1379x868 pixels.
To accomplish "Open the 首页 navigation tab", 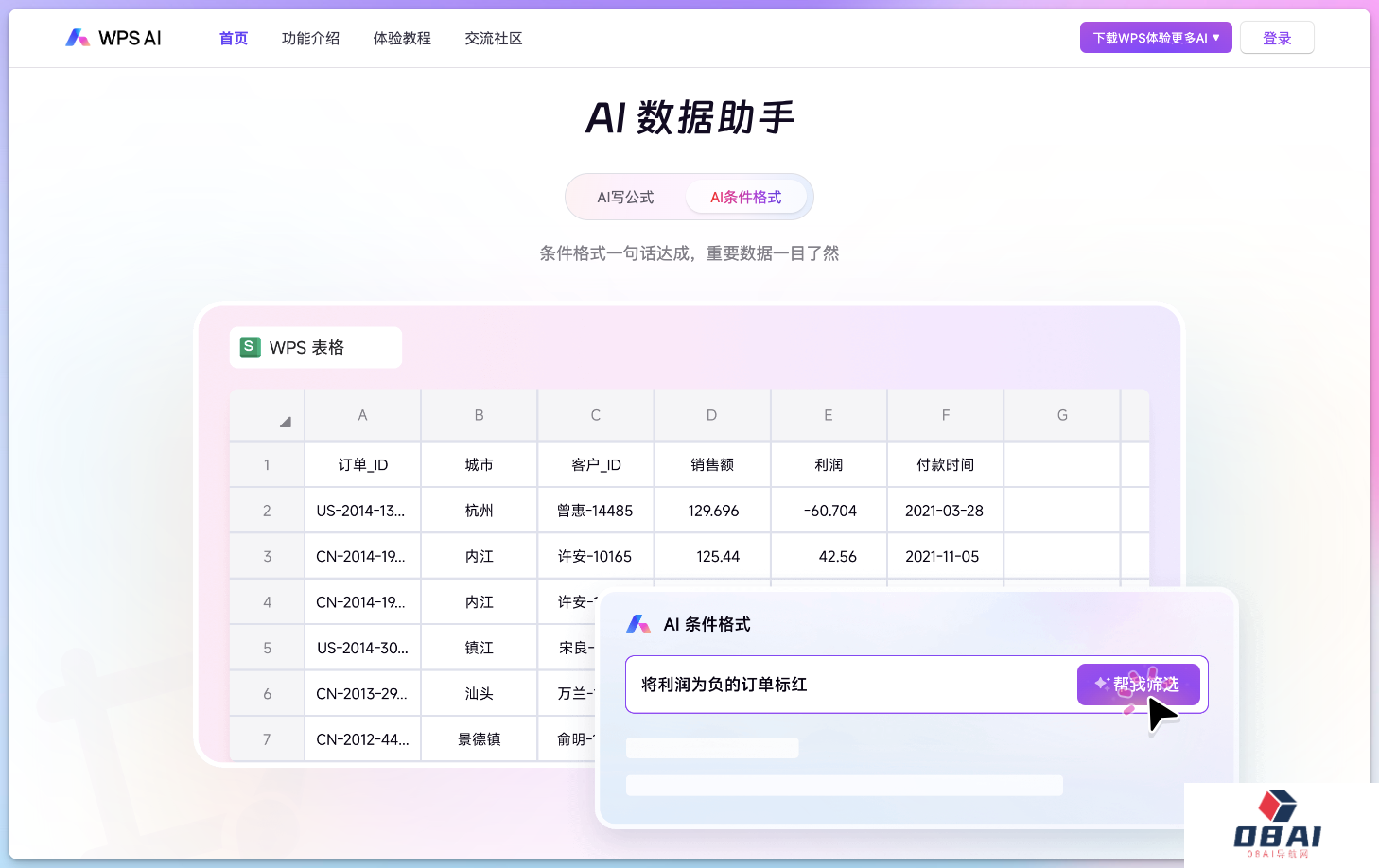I will tap(234, 39).
